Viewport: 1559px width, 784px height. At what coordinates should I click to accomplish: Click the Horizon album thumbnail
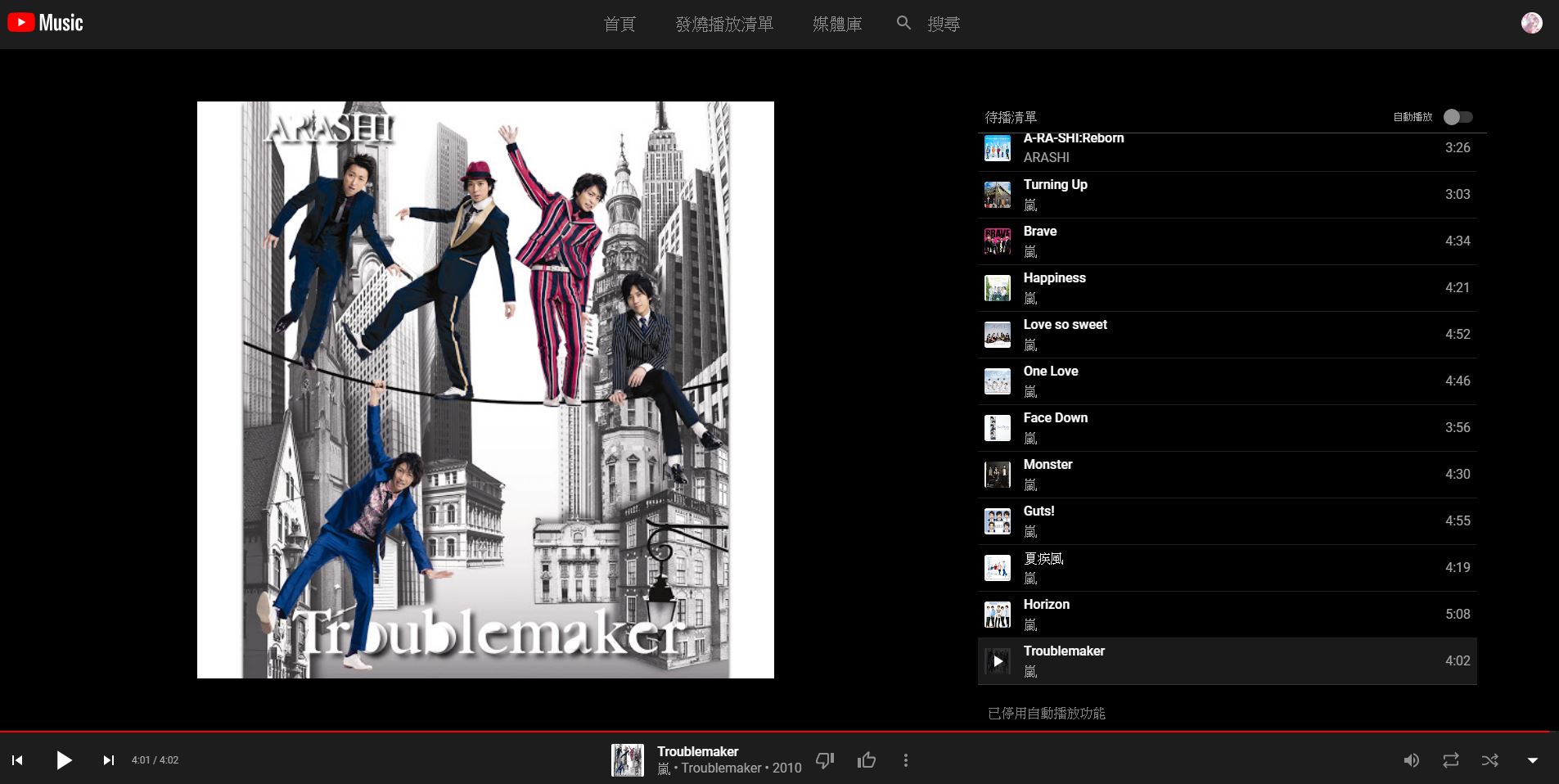pyautogui.click(x=998, y=615)
